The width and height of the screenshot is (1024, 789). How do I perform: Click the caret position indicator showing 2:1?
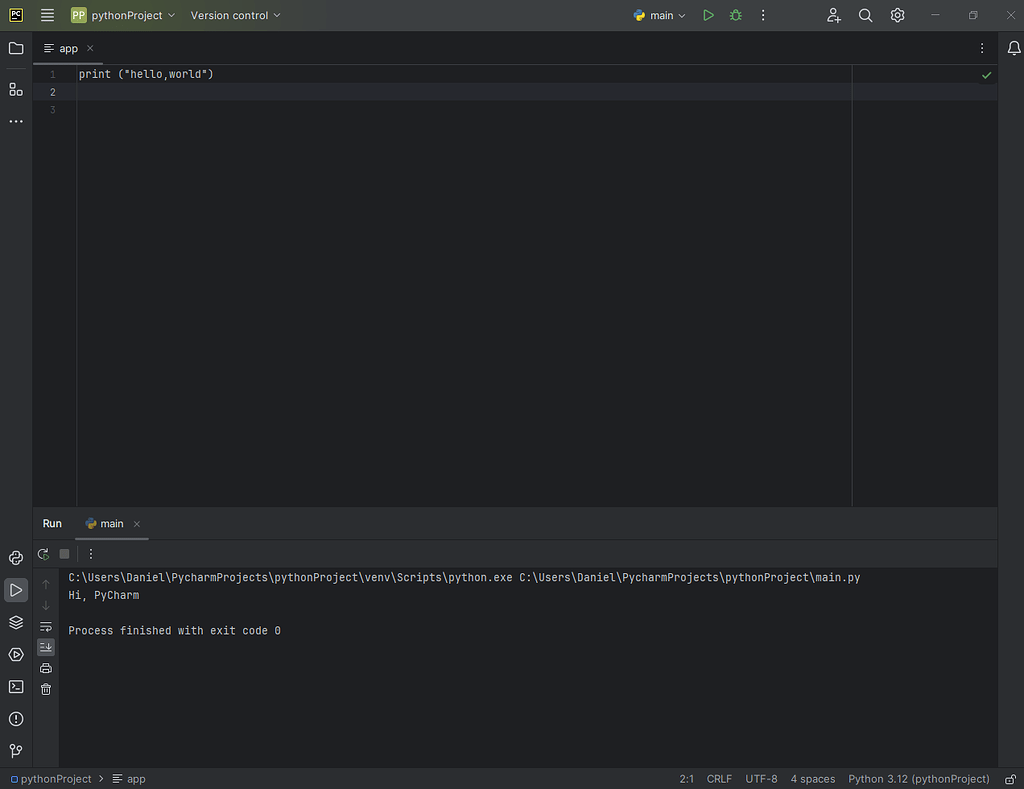click(686, 778)
